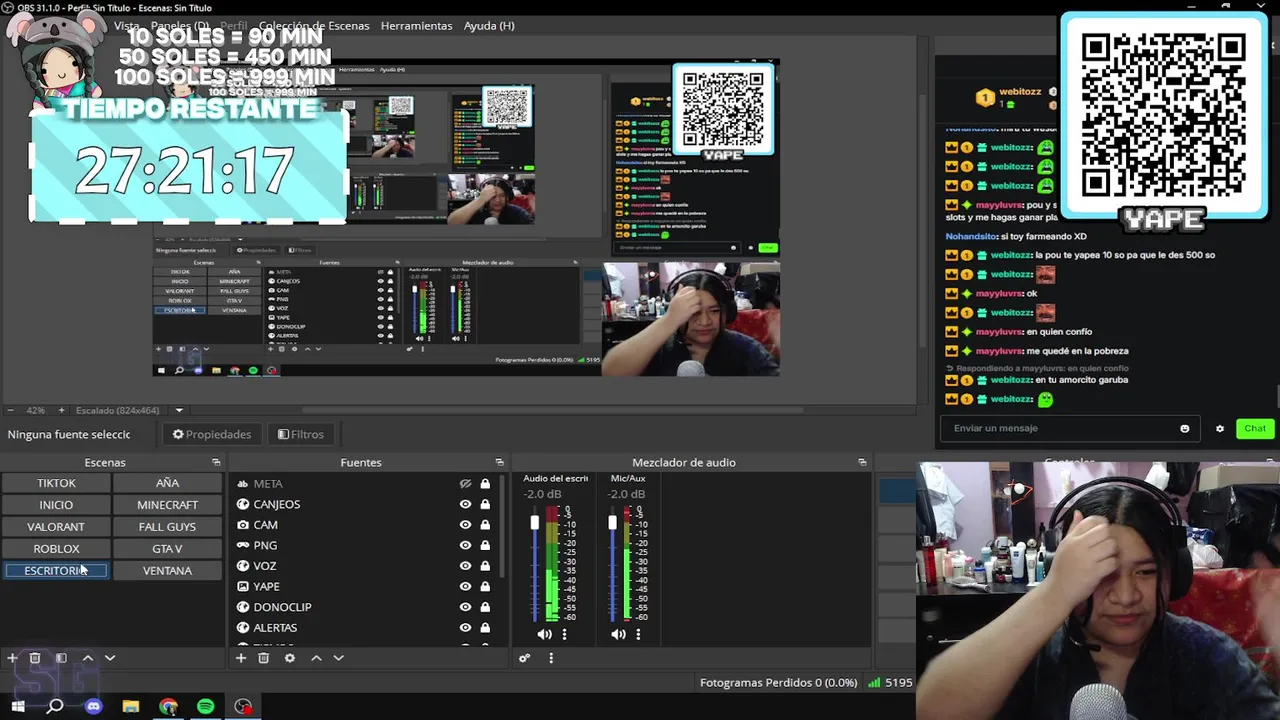Add a new scene with the plus icon in Escenas
This screenshot has width=1280, height=720.
coord(12,658)
